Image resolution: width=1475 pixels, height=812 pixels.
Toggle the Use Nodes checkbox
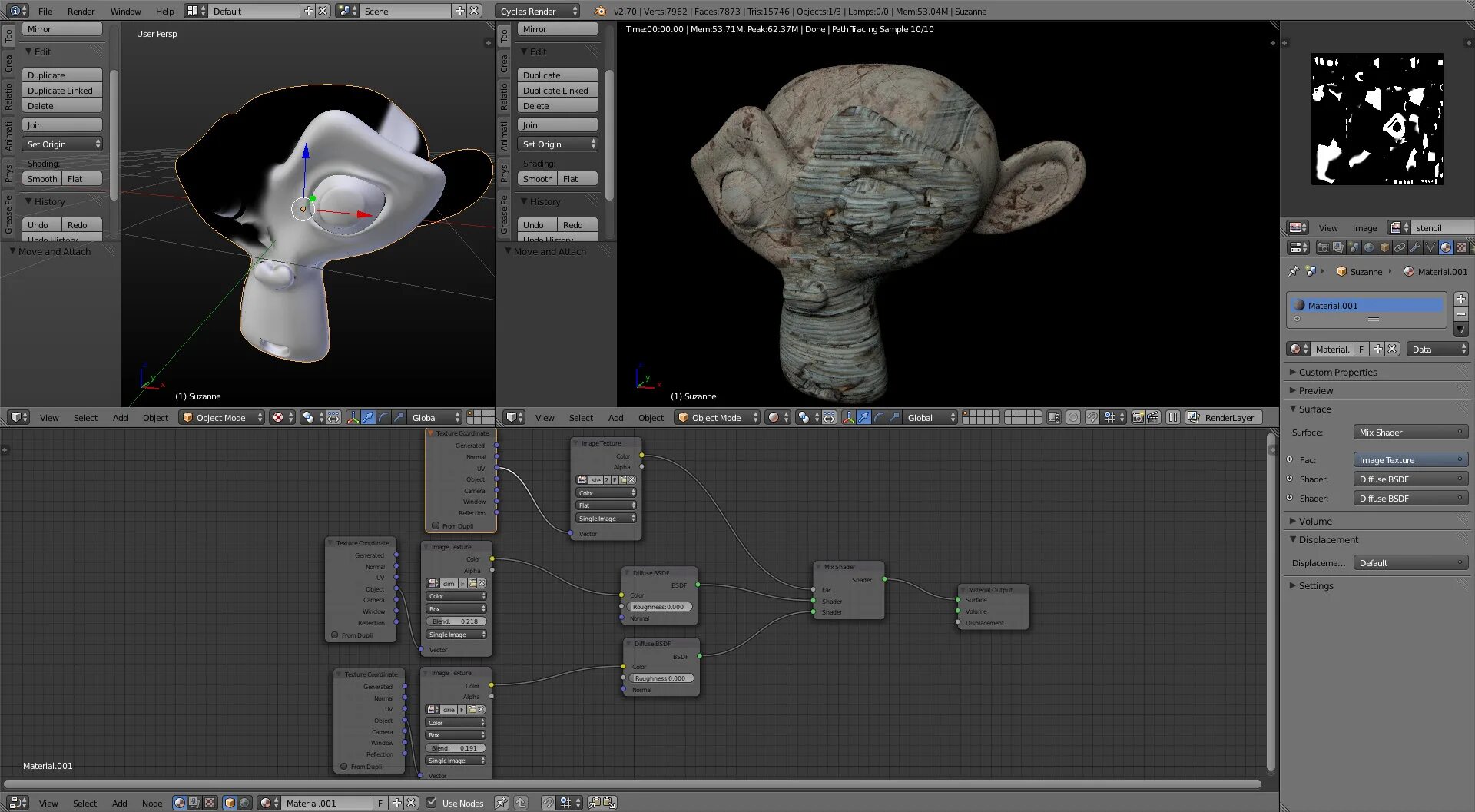(432, 803)
